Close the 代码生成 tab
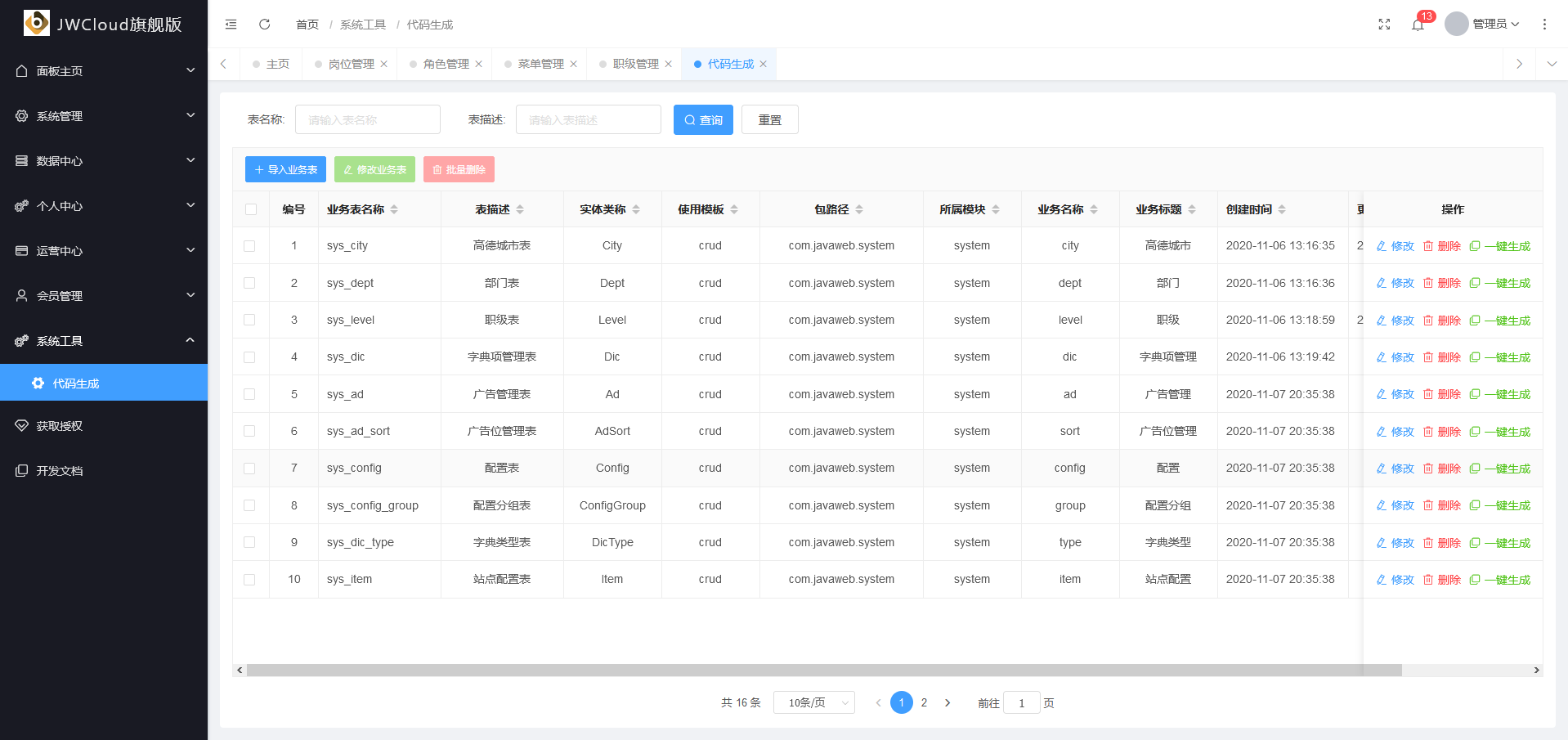1568x740 pixels. tap(764, 64)
